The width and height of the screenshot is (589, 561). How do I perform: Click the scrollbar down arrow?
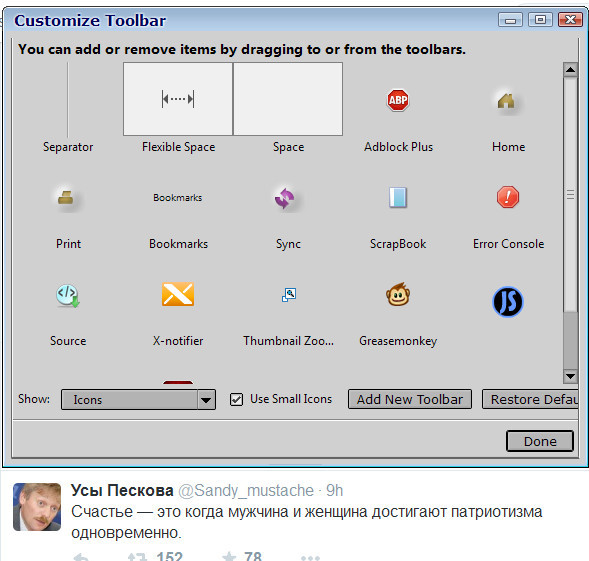(570, 376)
